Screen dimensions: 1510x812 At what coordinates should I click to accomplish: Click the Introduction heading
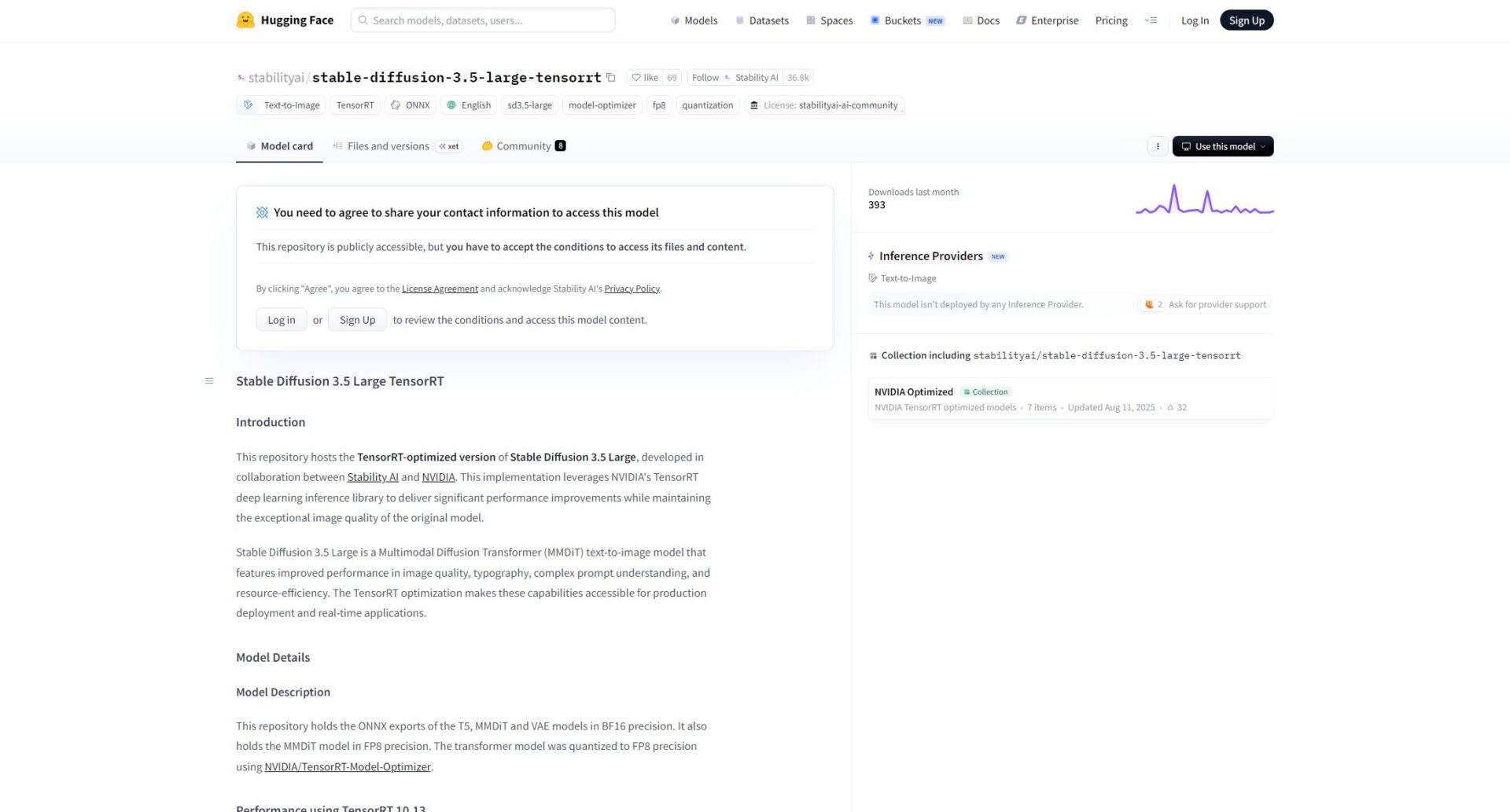point(271,422)
